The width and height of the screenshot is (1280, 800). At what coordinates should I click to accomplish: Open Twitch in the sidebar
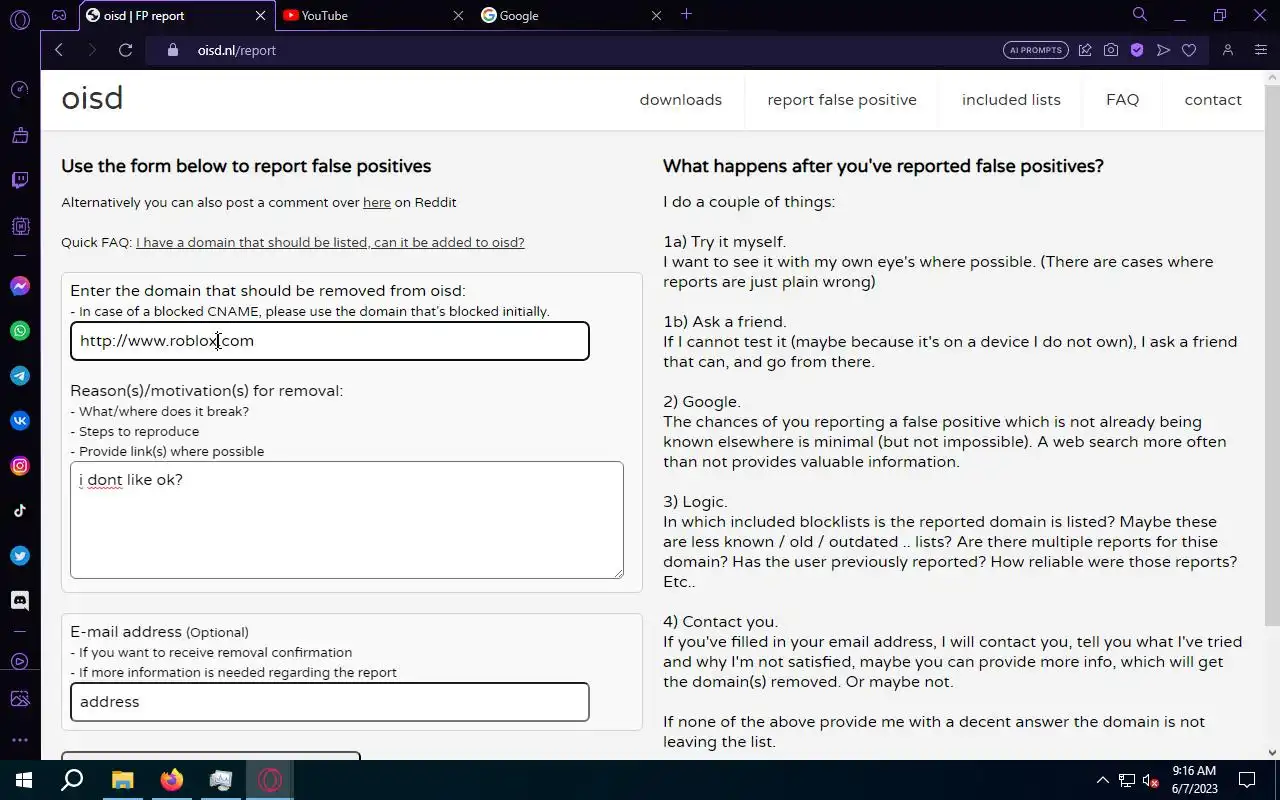tap(20, 181)
